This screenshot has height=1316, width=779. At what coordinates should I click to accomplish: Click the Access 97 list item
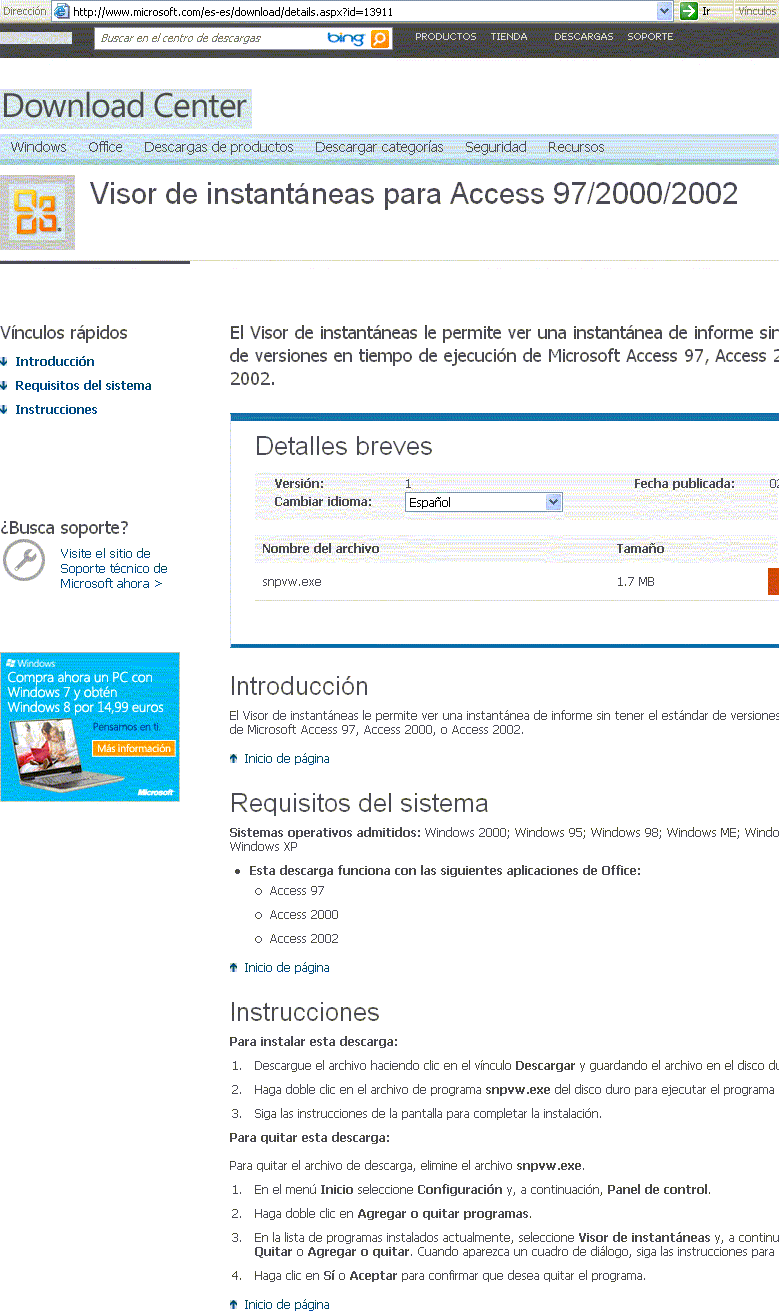[x=297, y=891]
